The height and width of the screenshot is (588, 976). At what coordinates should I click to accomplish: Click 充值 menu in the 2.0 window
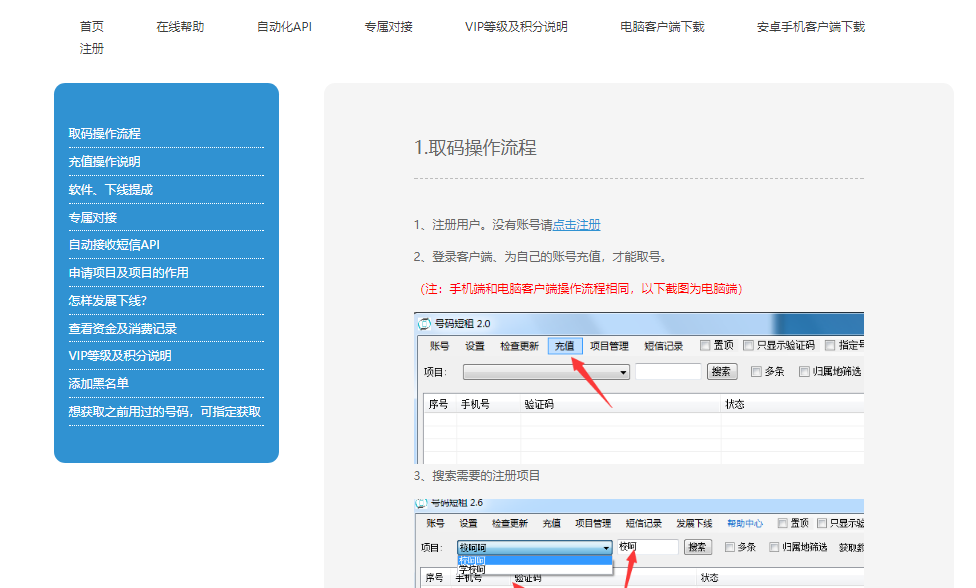(564, 346)
